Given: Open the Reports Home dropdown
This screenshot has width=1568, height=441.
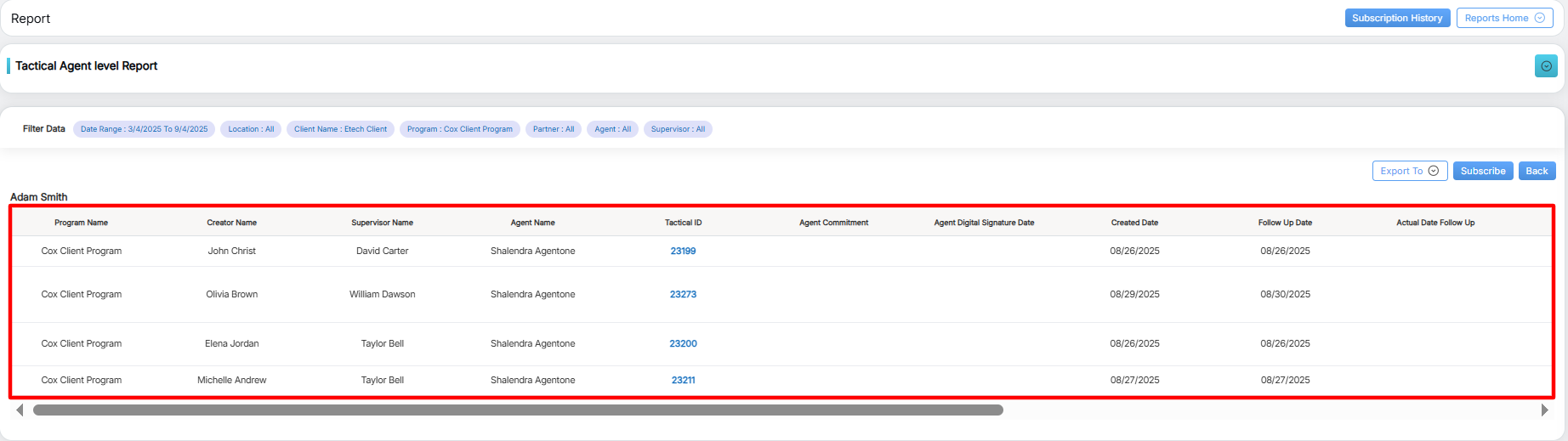Looking at the screenshot, I should pos(1504,18).
